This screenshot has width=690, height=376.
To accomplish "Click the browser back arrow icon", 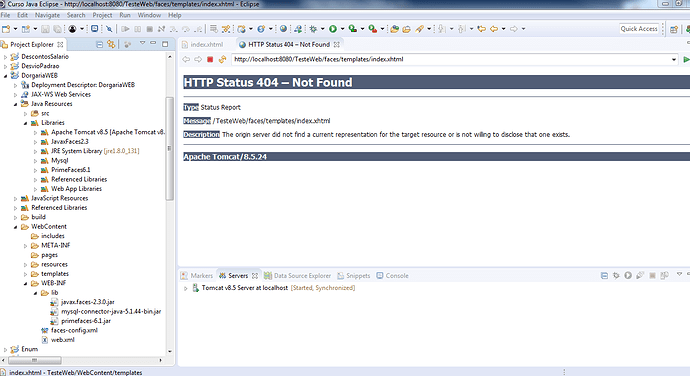I will (186, 59).
